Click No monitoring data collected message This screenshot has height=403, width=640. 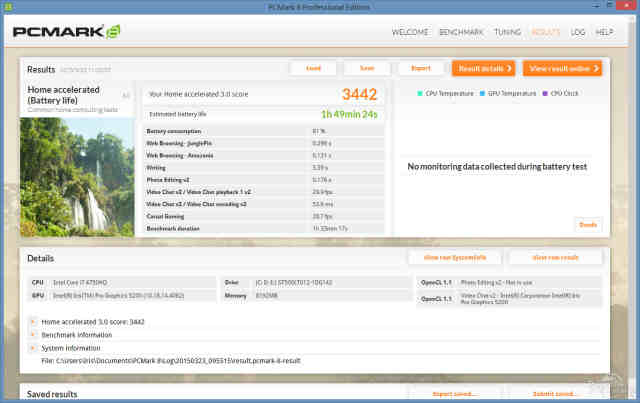point(497,167)
